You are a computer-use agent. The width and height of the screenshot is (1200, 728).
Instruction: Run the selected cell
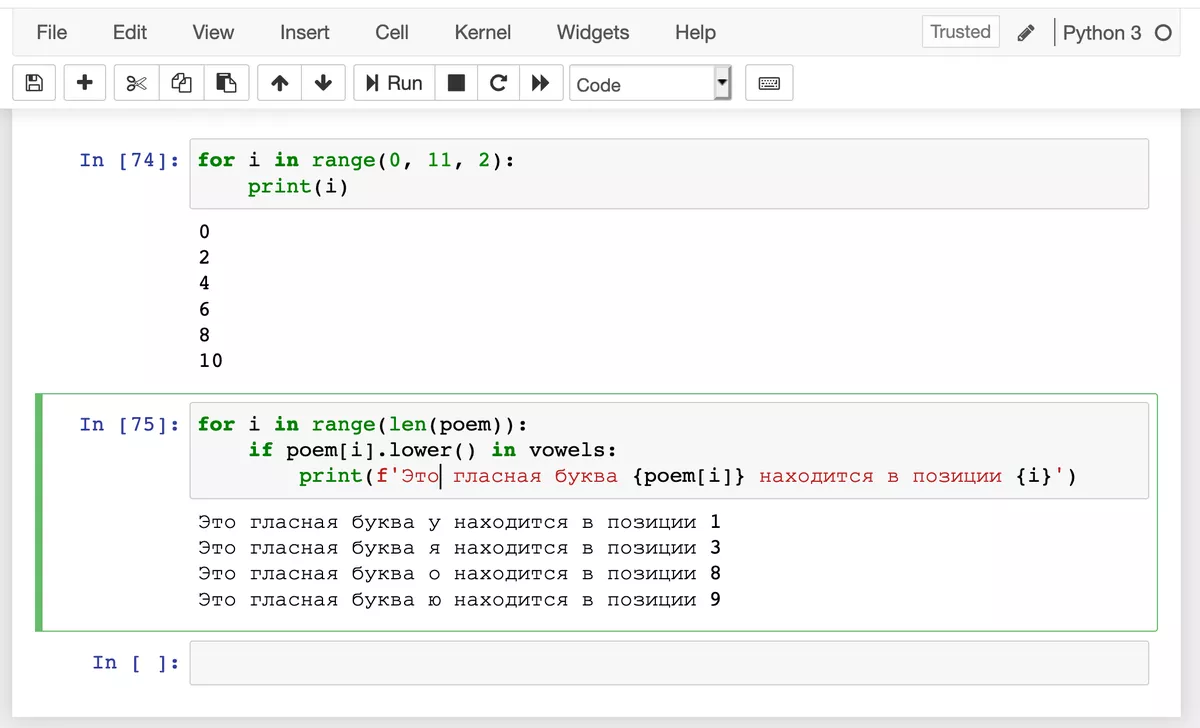click(x=393, y=83)
